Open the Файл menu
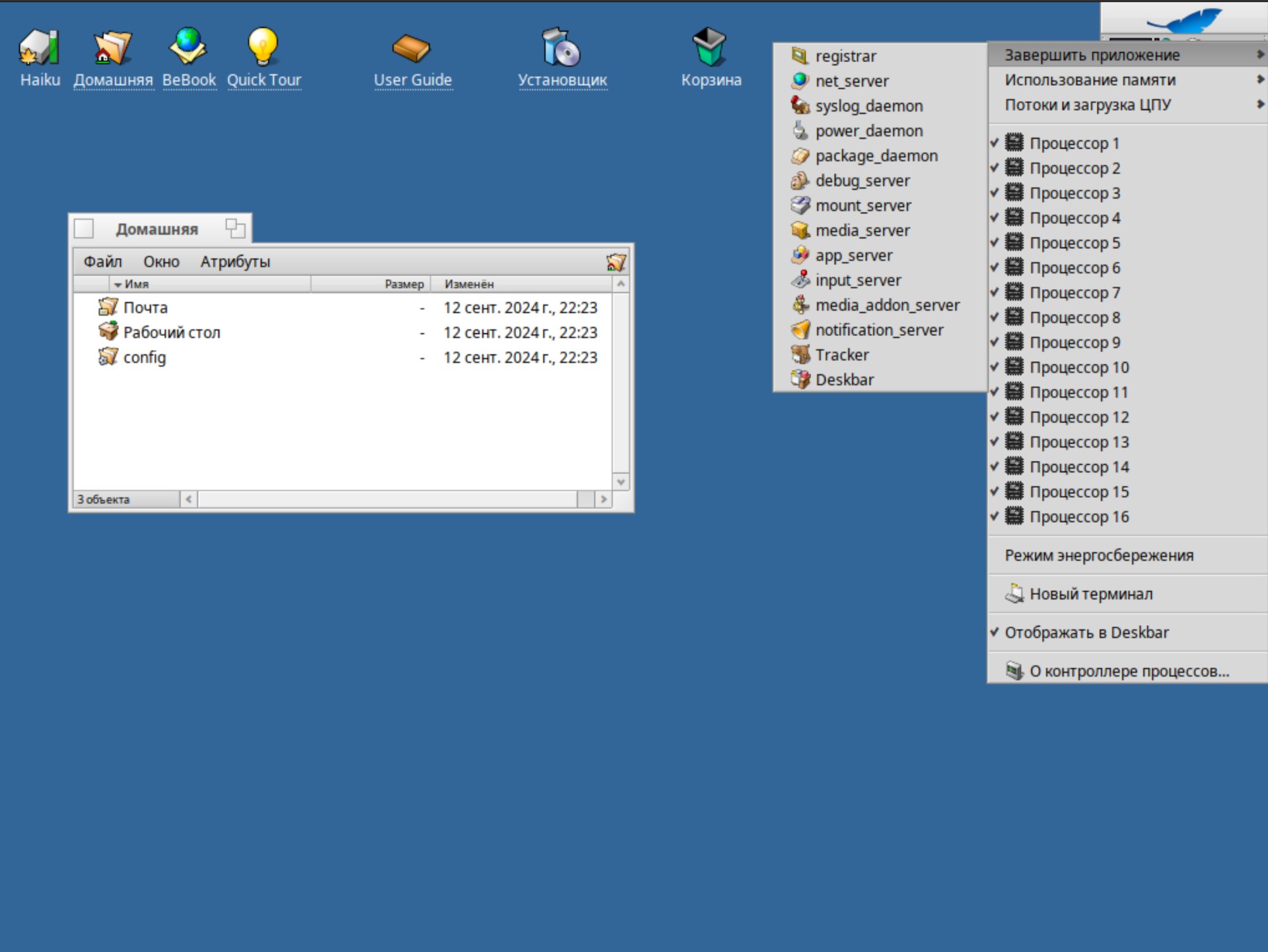 point(102,262)
